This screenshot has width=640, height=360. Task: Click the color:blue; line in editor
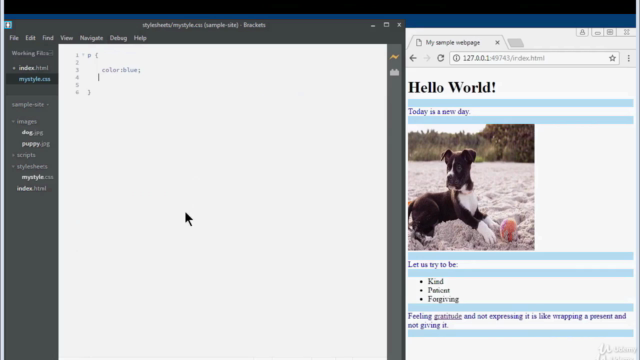(x=121, y=70)
